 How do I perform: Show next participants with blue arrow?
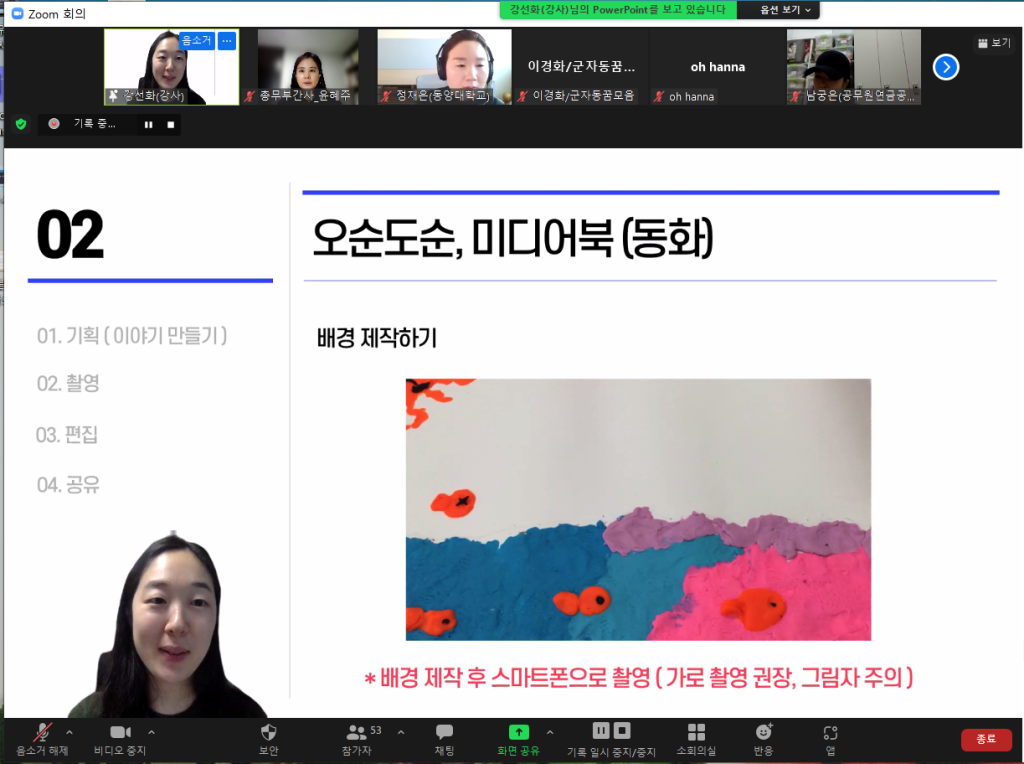tap(946, 67)
